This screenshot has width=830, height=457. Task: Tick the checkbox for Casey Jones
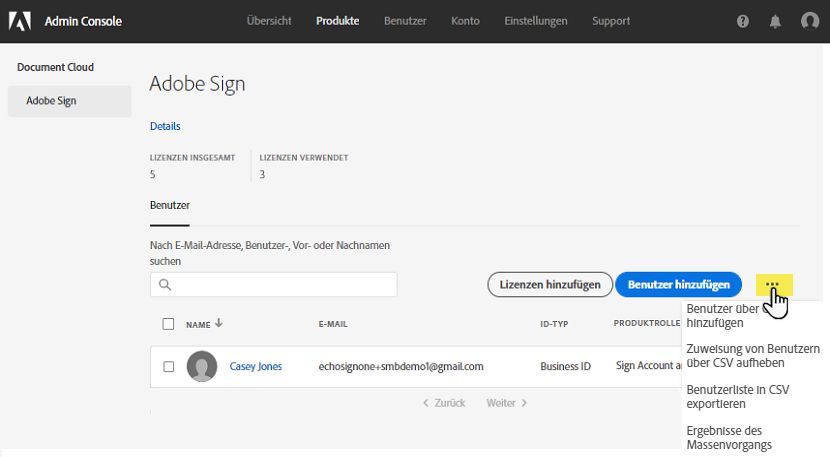coord(168,366)
